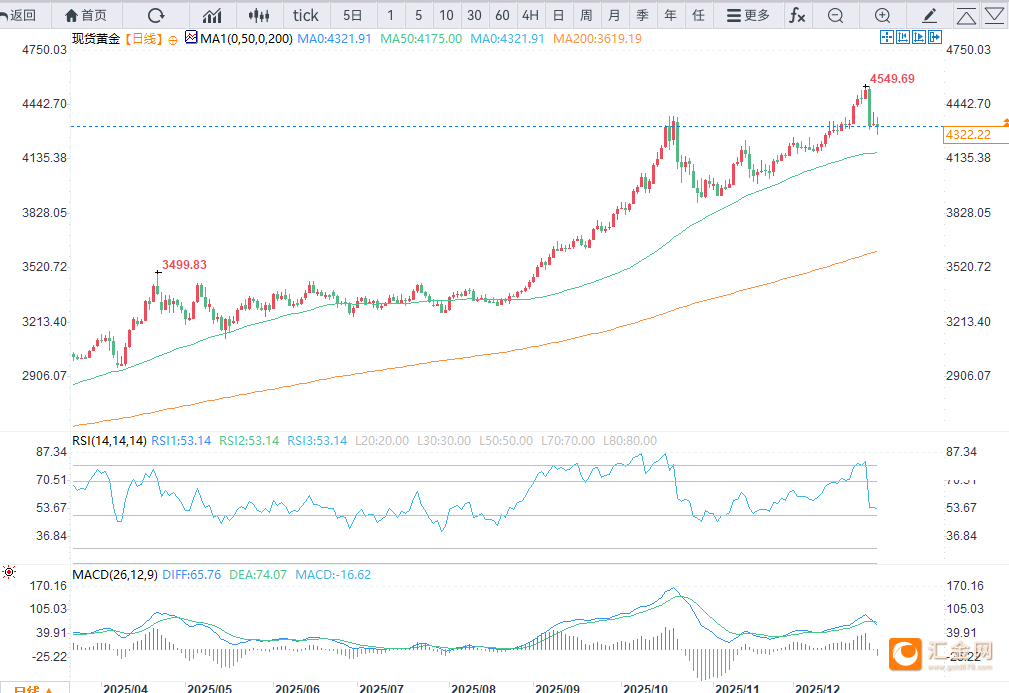Image resolution: width=1009 pixels, height=693 pixels.
Task: Go back with the 返回 button
Action: [20, 15]
